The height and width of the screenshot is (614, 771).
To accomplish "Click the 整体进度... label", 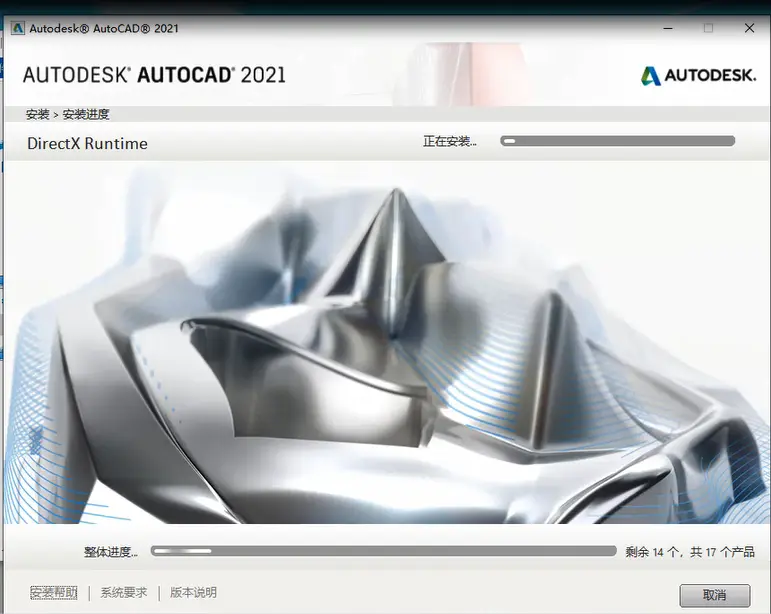I will pyautogui.click(x=111, y=552).
